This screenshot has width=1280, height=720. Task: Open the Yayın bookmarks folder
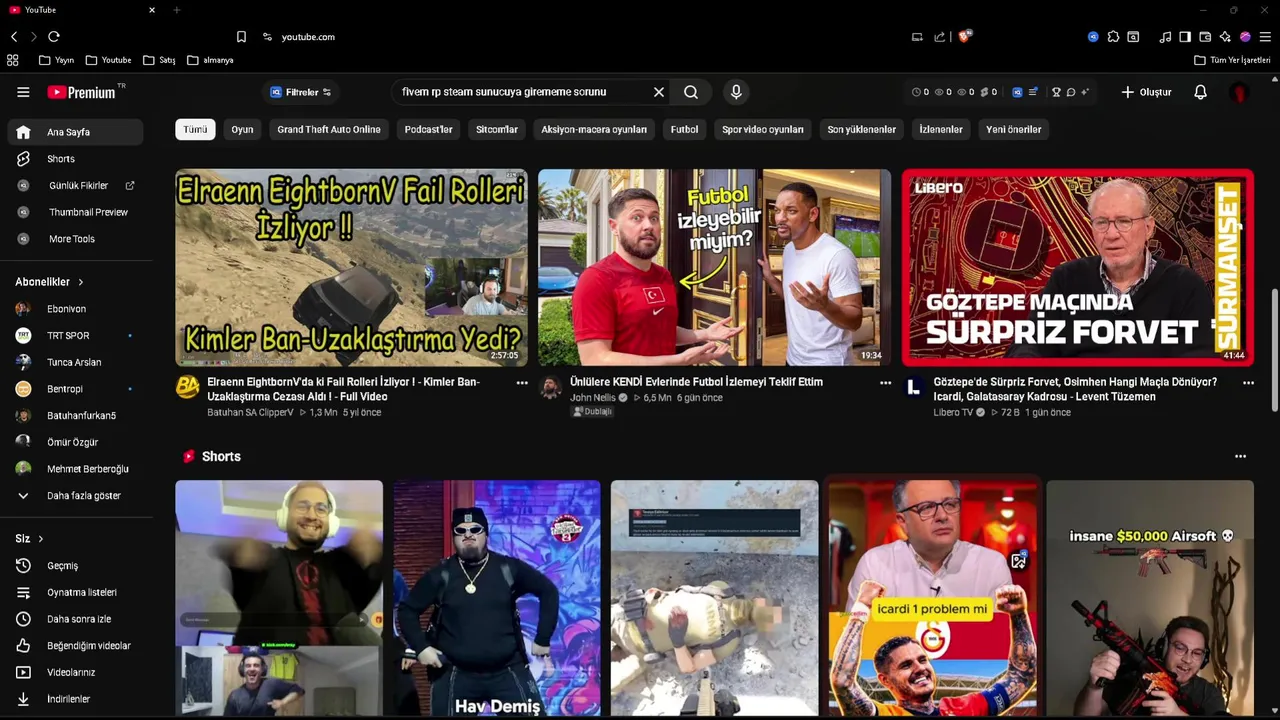[x=56, y=60]
